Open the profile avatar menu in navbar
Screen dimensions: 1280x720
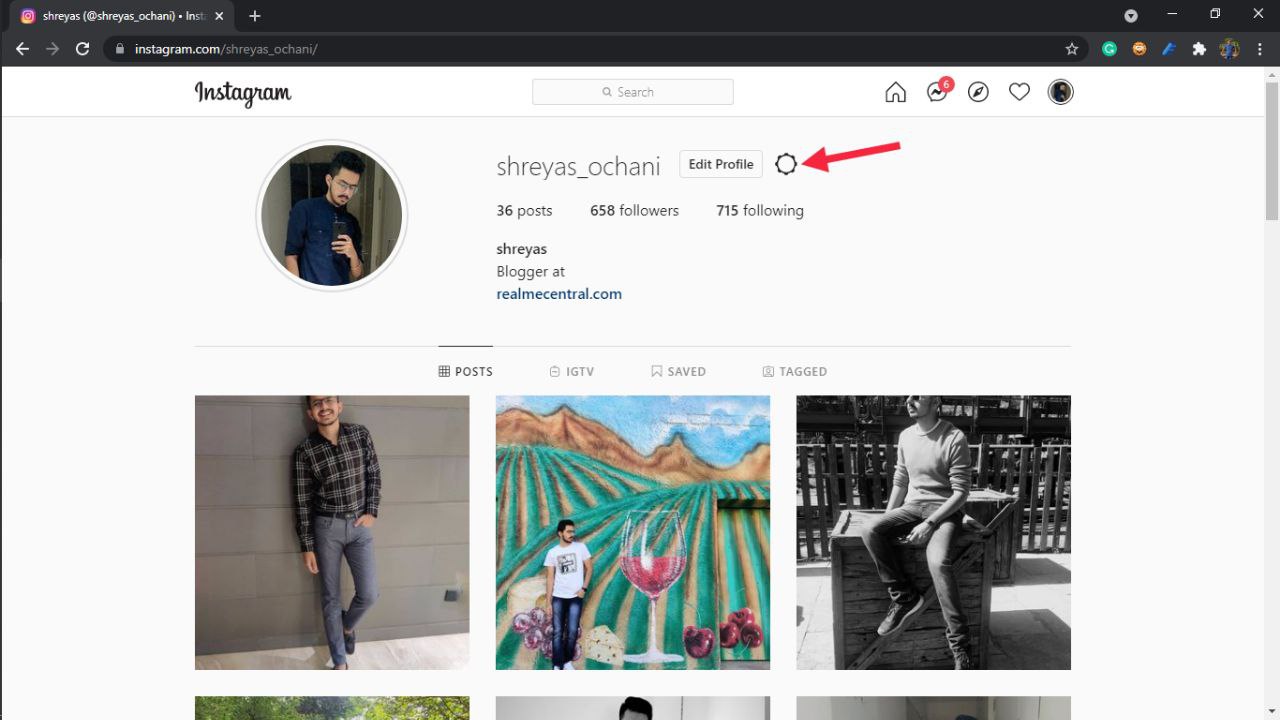coord(1060,92)
